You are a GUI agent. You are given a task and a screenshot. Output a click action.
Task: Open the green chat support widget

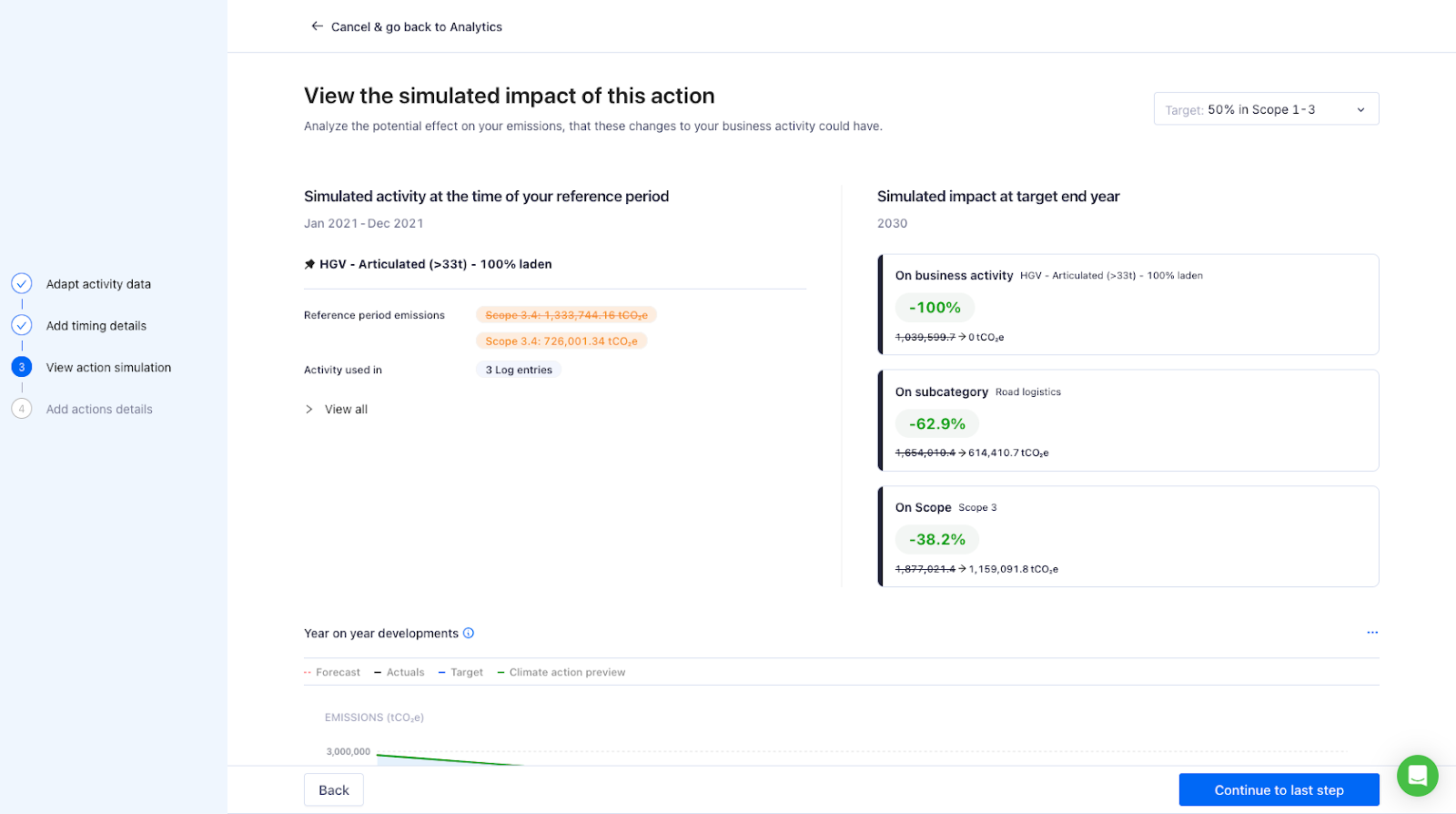1418,776
